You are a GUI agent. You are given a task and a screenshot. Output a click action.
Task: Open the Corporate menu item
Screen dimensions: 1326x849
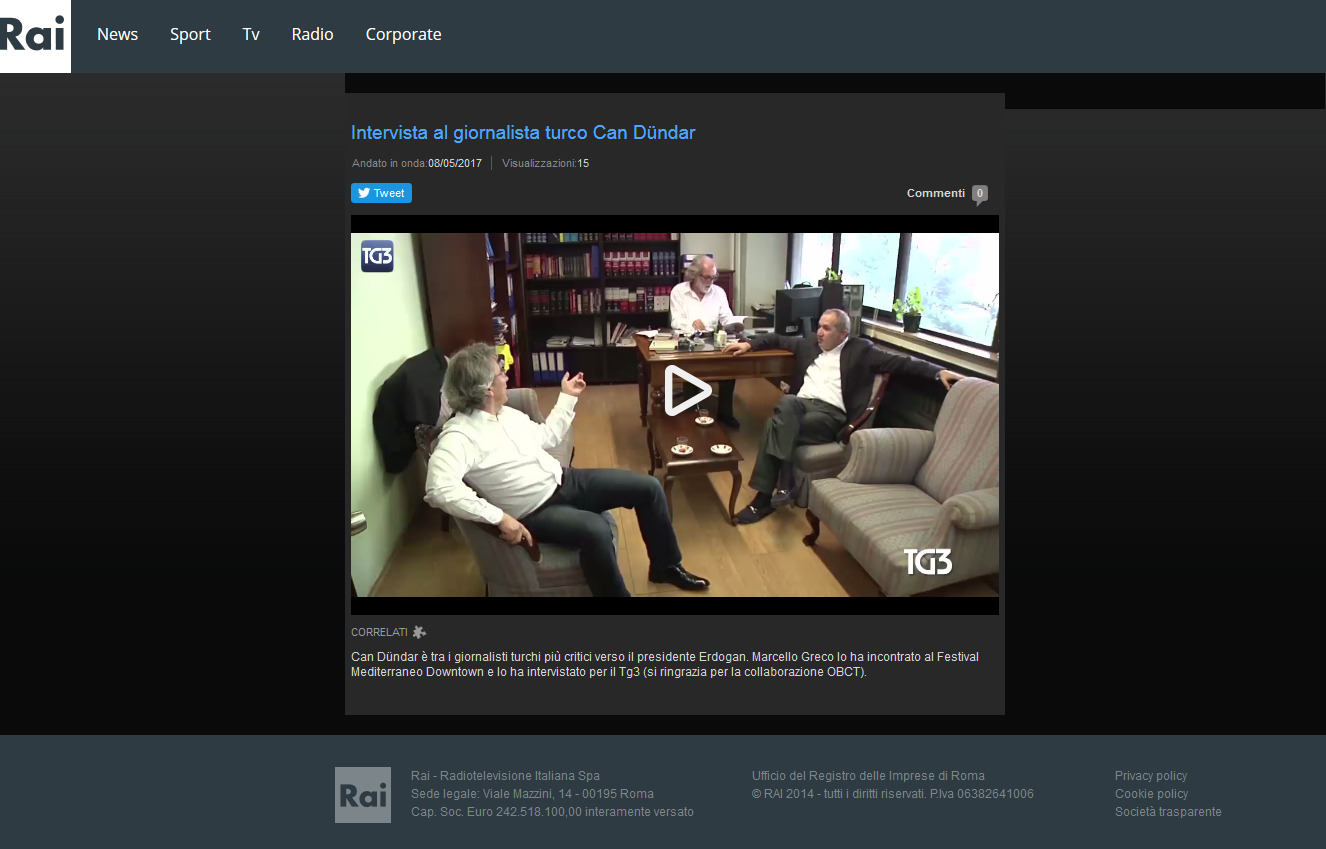[403, 34]
